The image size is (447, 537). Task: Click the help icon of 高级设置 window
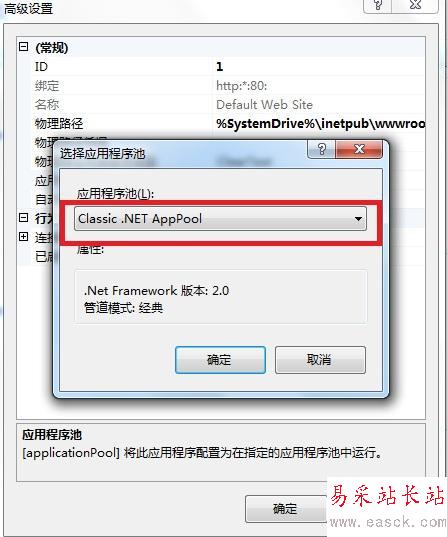pos(378,5)
